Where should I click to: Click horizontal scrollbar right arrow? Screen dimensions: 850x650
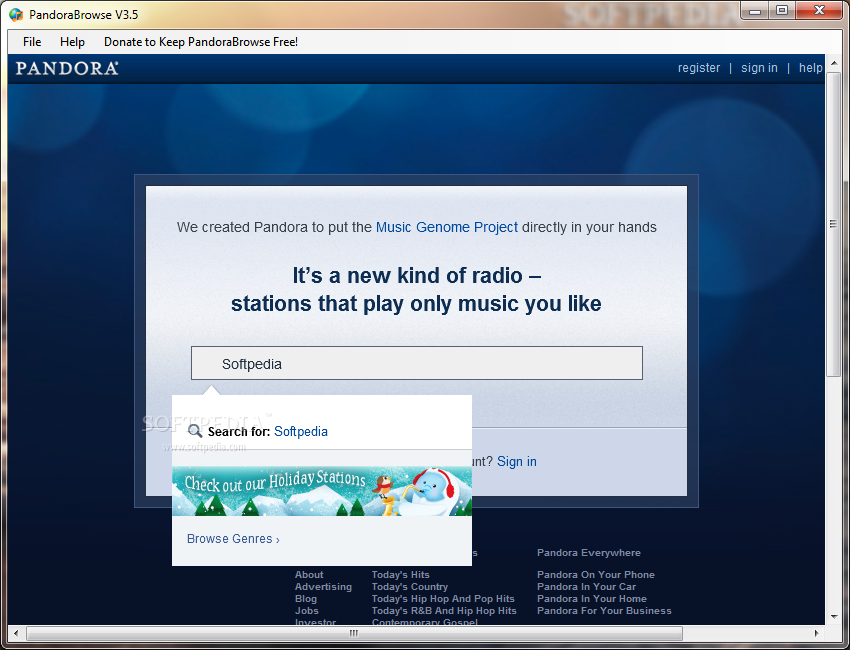[x=816, y=633]
